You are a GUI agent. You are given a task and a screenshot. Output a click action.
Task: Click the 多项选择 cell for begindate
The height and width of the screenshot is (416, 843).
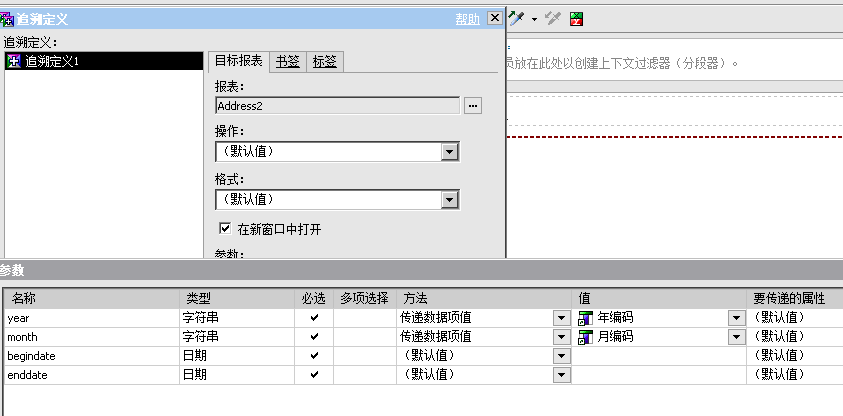tap(365, 356)
